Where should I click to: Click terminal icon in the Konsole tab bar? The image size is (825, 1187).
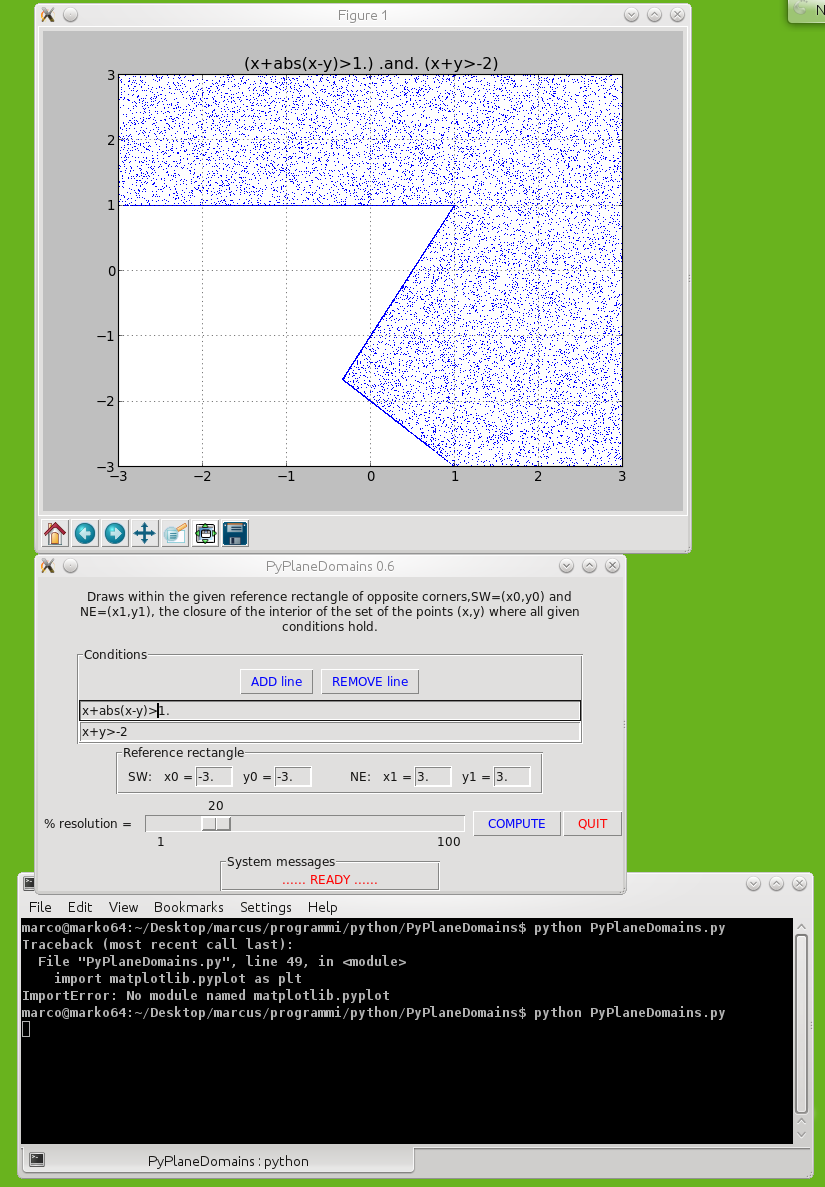[x=36, y=1159]
